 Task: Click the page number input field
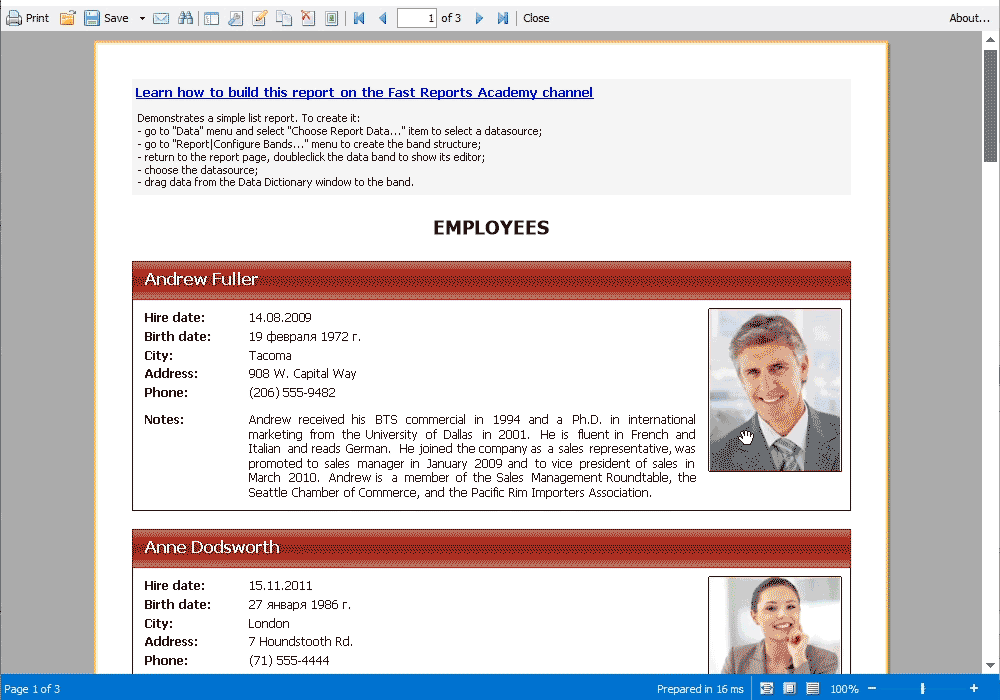coord(416,18)
